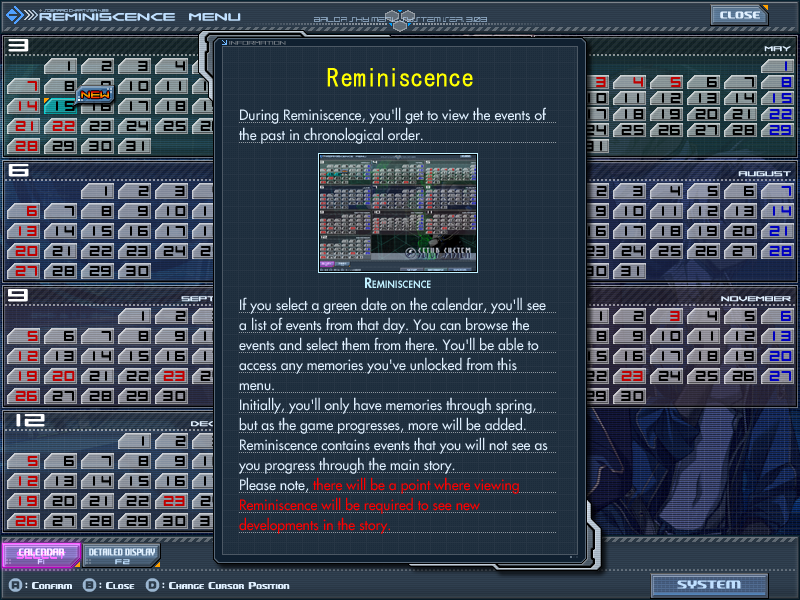Viewport: 800px width, 600px height.
Task: Select August 31 on the calendar
Action: pyautogui.click(x=629, y=270)
